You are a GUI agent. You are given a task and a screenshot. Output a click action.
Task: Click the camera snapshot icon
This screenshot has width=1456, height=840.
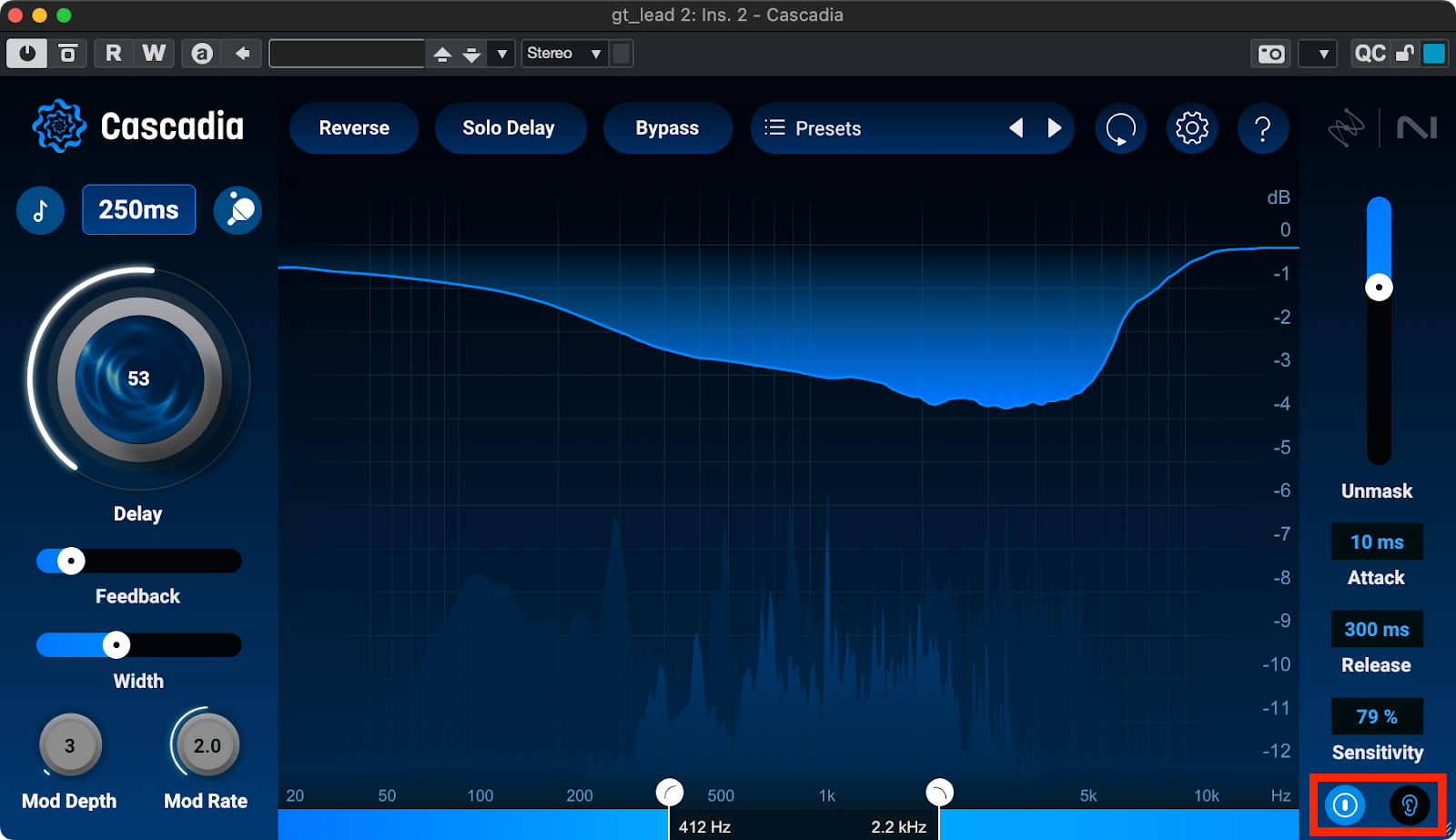pos(1270,54)
